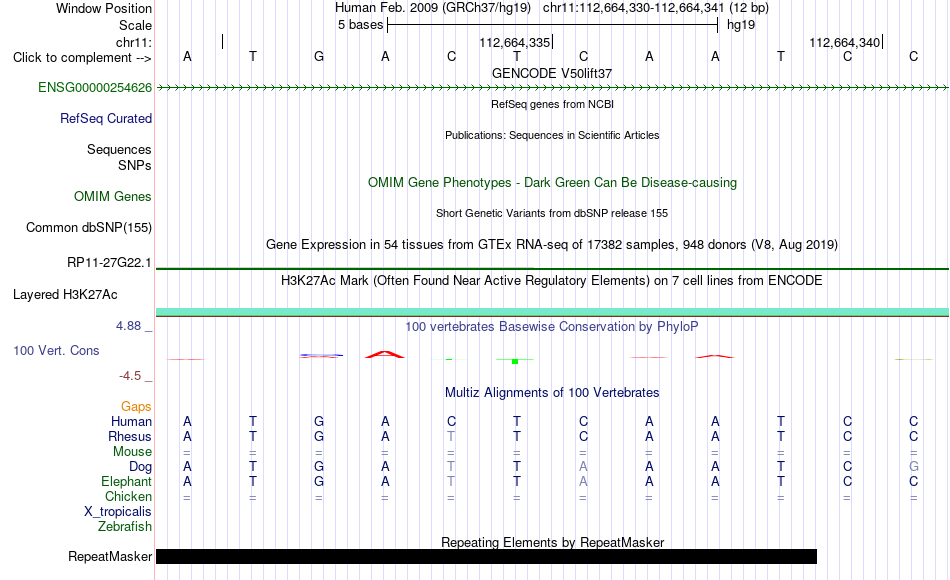Click the G base in the Rhesus alignment row
Image resolution: width=950 pixels, height=580 pixels.
[x=319, y=436]
